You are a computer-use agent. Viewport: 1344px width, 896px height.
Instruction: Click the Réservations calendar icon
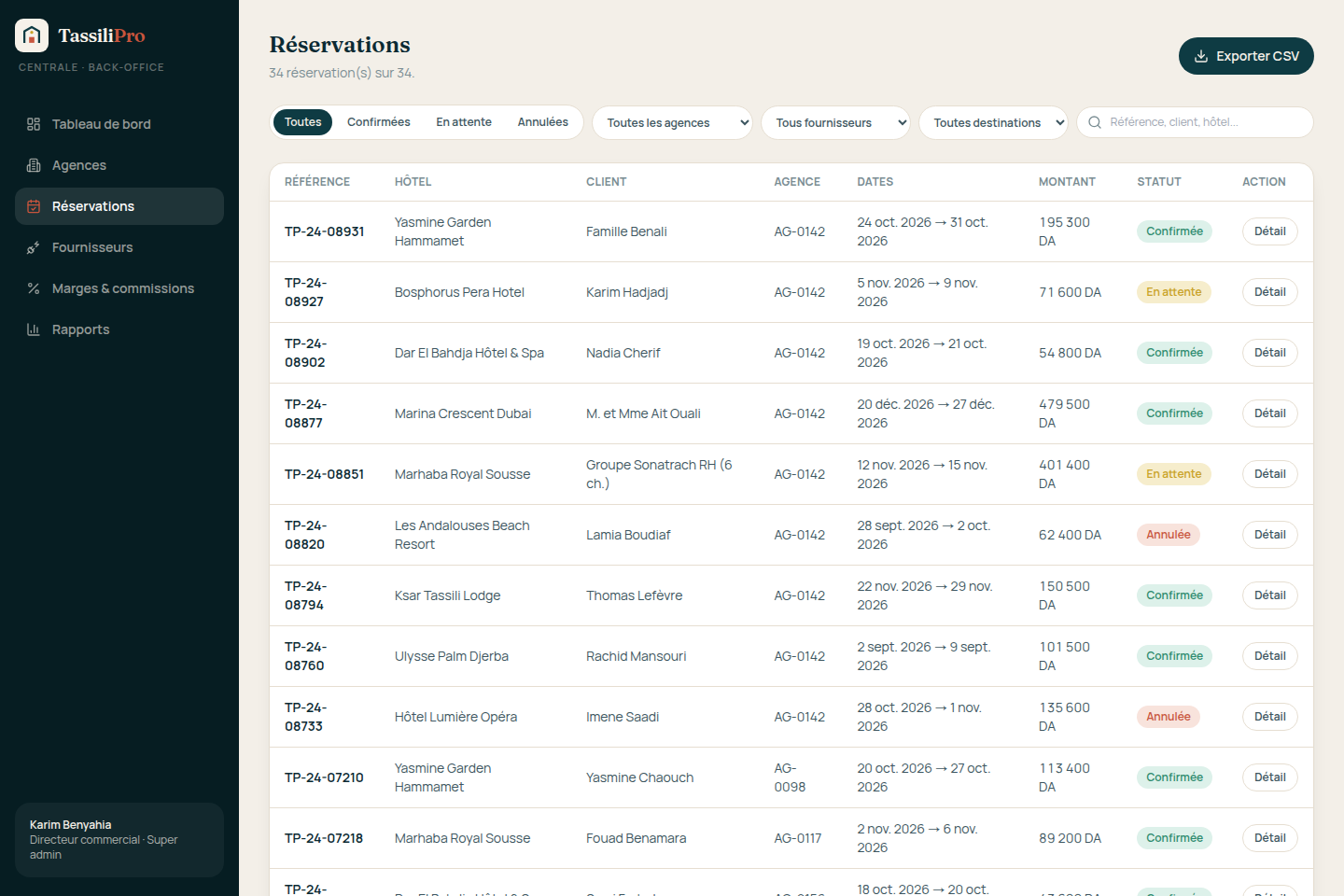[x=34, y=206]
